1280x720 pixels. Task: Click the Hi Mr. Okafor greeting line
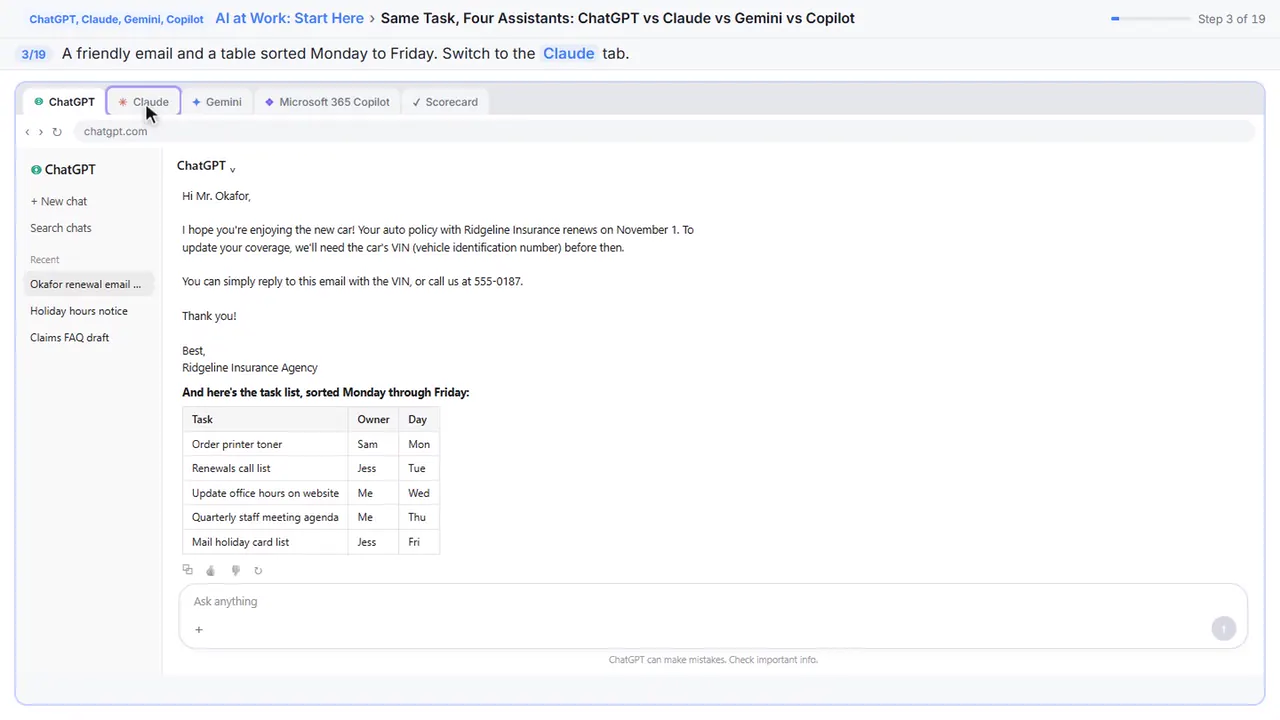pos(216,196)
